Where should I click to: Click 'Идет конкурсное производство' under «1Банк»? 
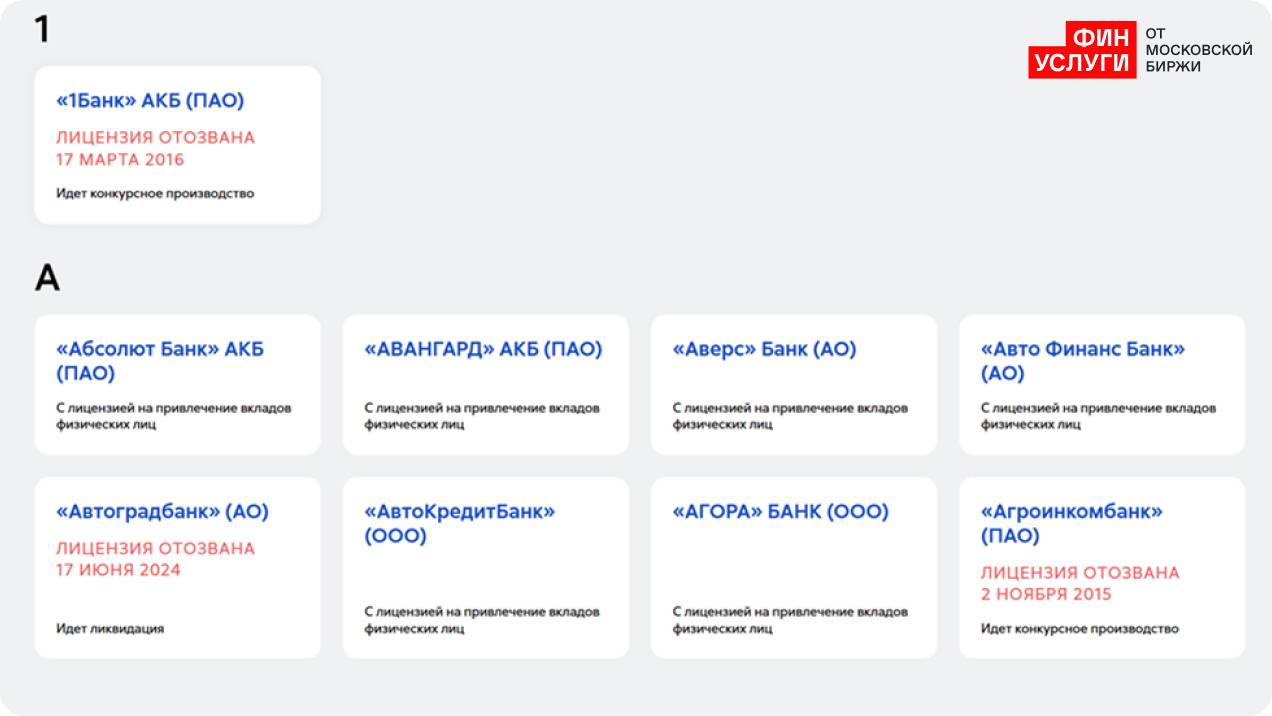(x=155, y=193)
